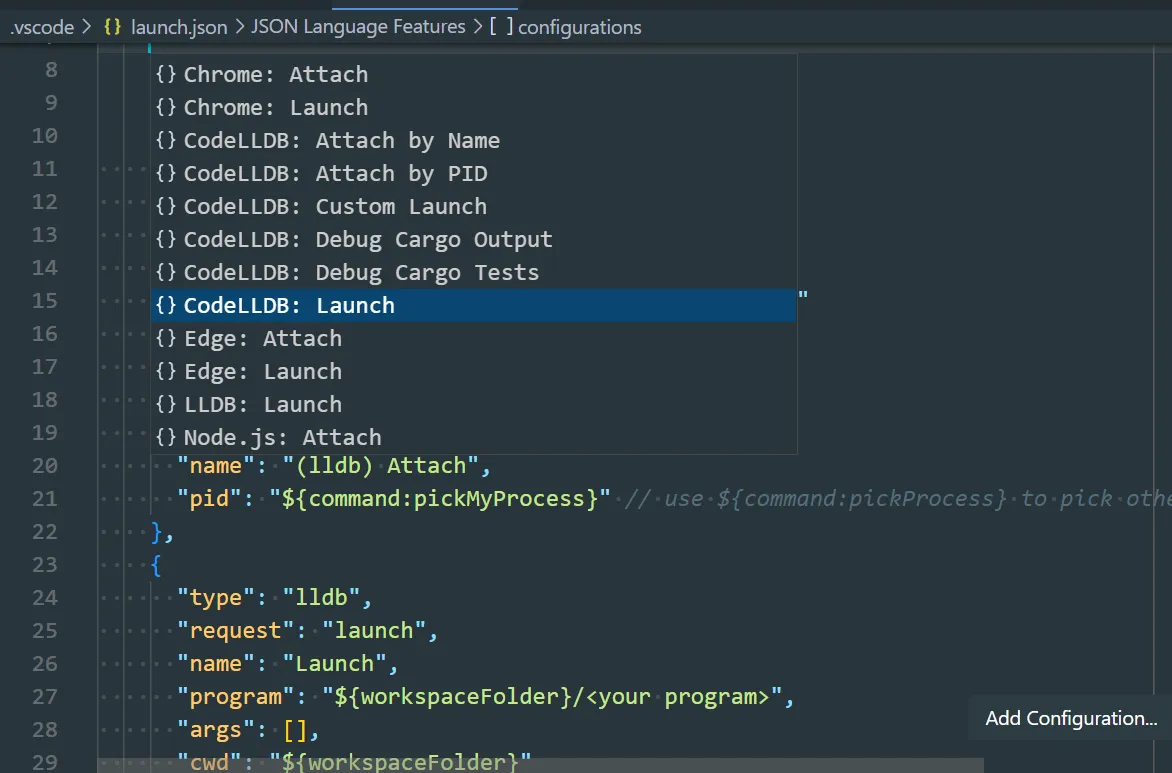The image size is (1172, 773).
Task: Click the {} icon beside "CodeLLDB: Debug Cargo Tests"
Action: click(164, 272)
